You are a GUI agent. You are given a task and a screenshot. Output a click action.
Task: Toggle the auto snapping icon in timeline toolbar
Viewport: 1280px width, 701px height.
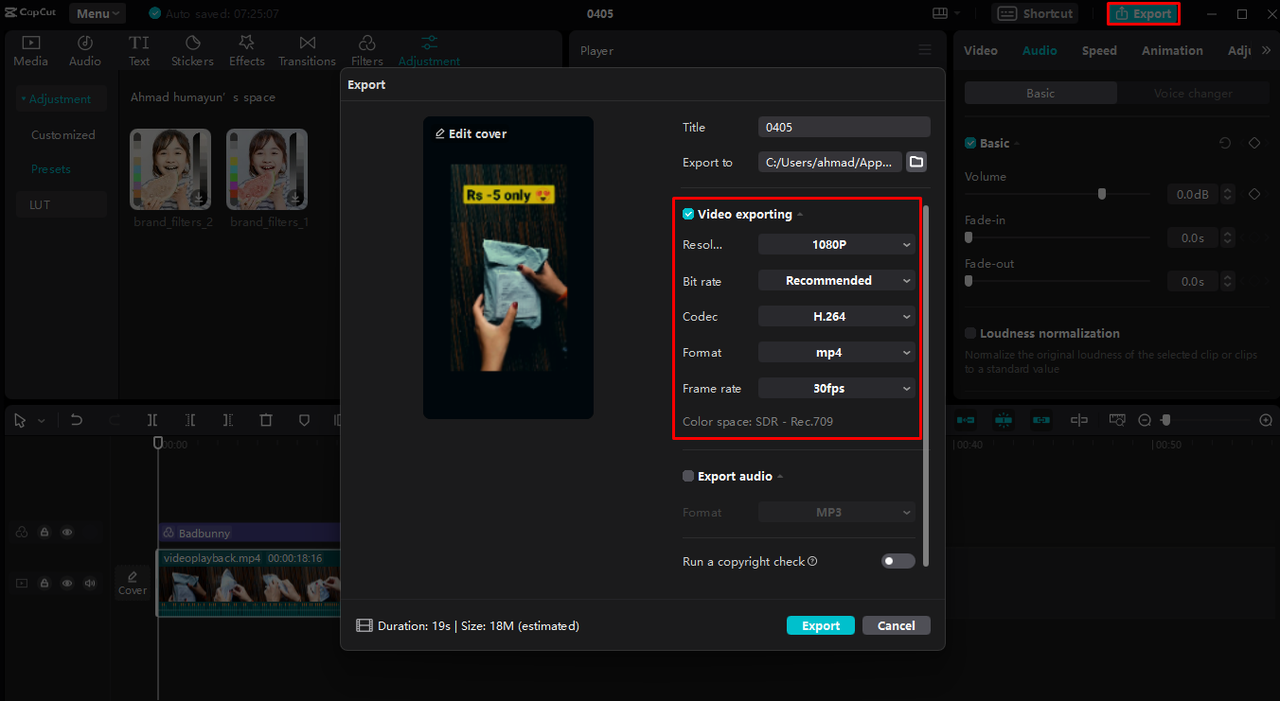tap(1004, 421)
